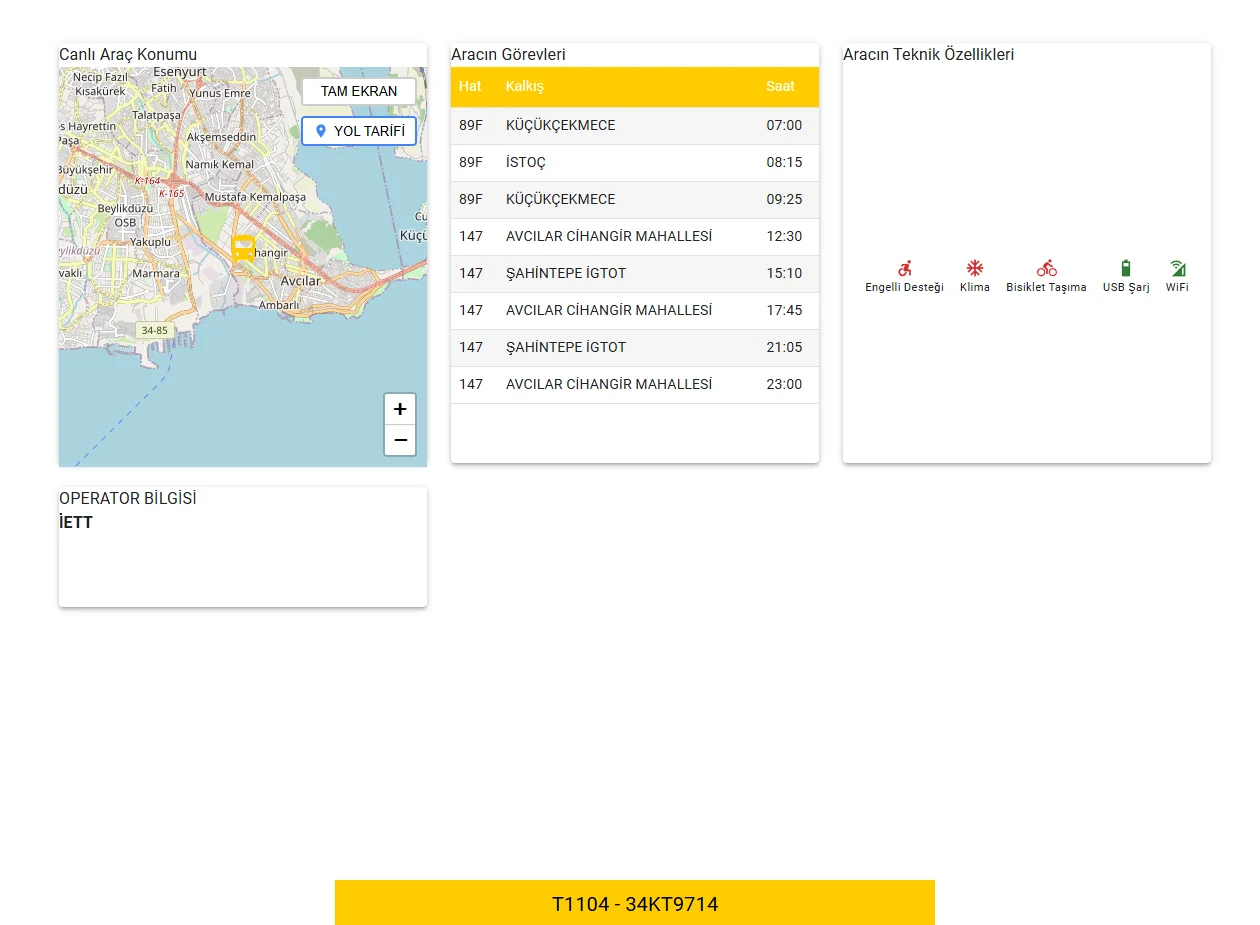The height and width of the screenshot is (925, 1260).
Task: Select the 23:00 AVCILAR CİHANGİR MAHALLESİ row
Action: click(634, 385)
